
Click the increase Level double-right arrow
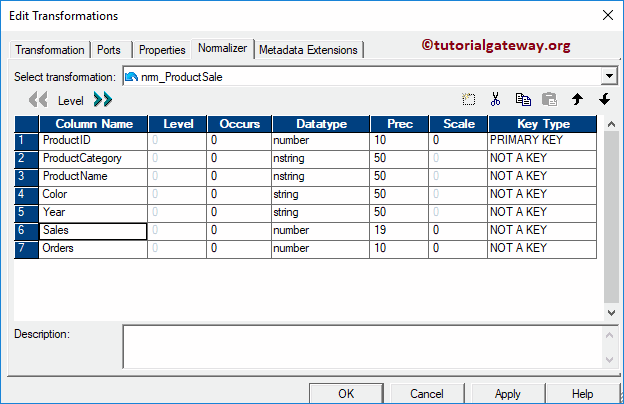point(103,100)
